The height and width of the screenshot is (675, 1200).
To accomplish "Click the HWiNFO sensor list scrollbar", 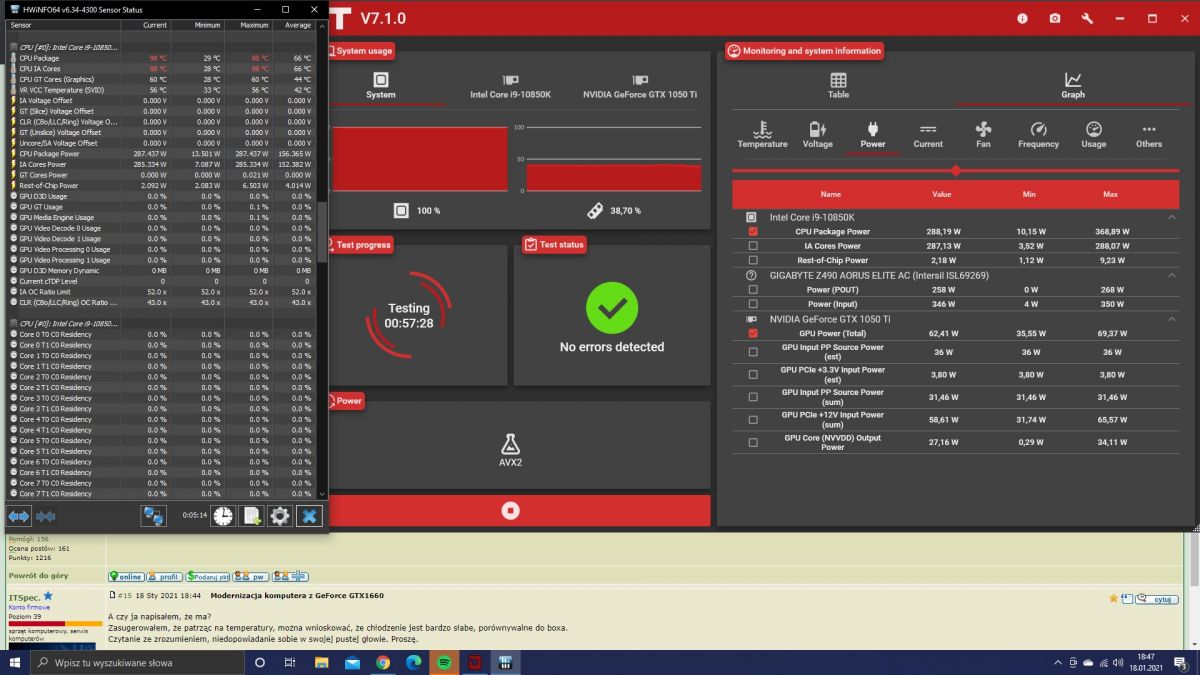I will coord(322,233).
